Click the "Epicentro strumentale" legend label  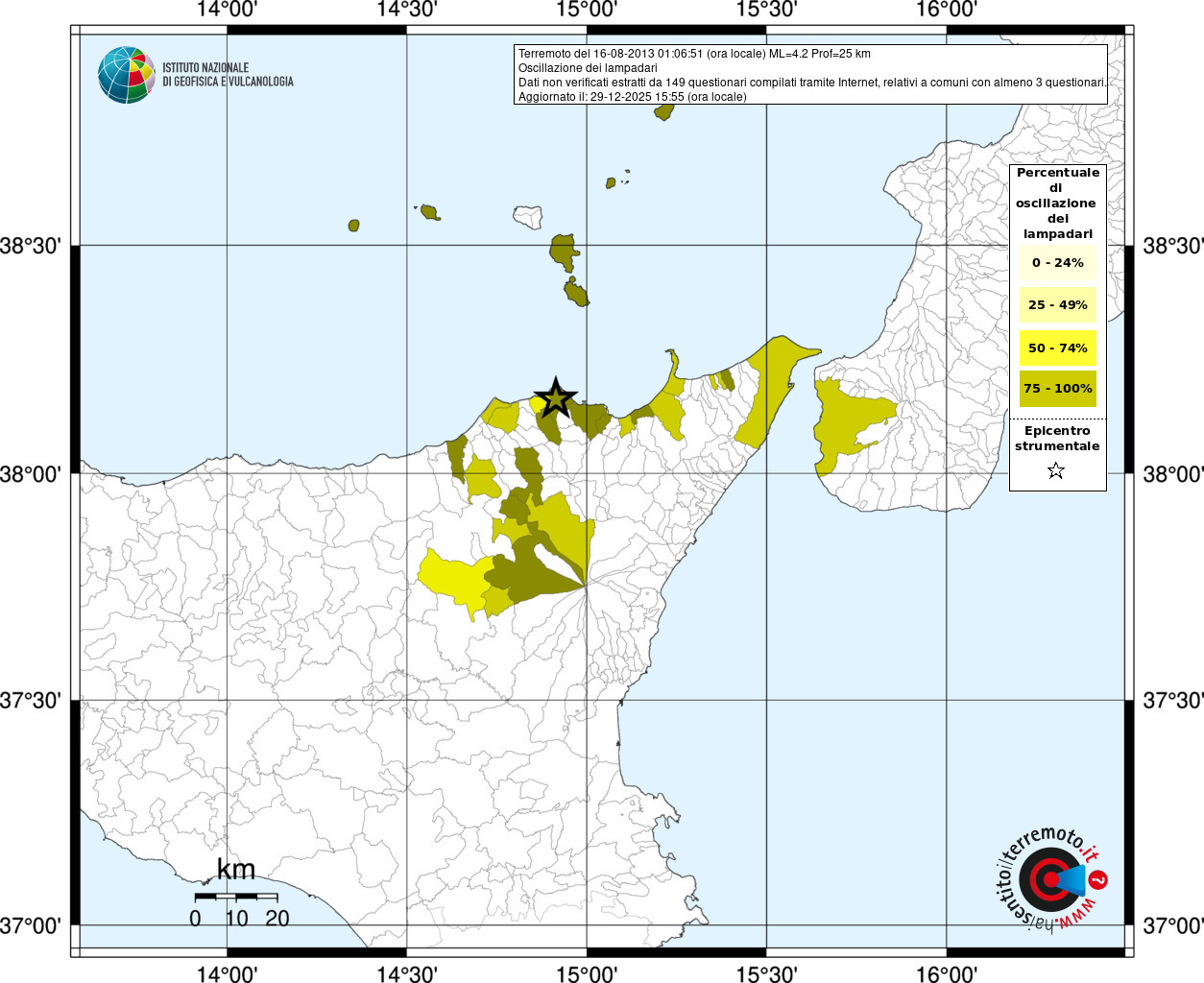point(1057,439)
